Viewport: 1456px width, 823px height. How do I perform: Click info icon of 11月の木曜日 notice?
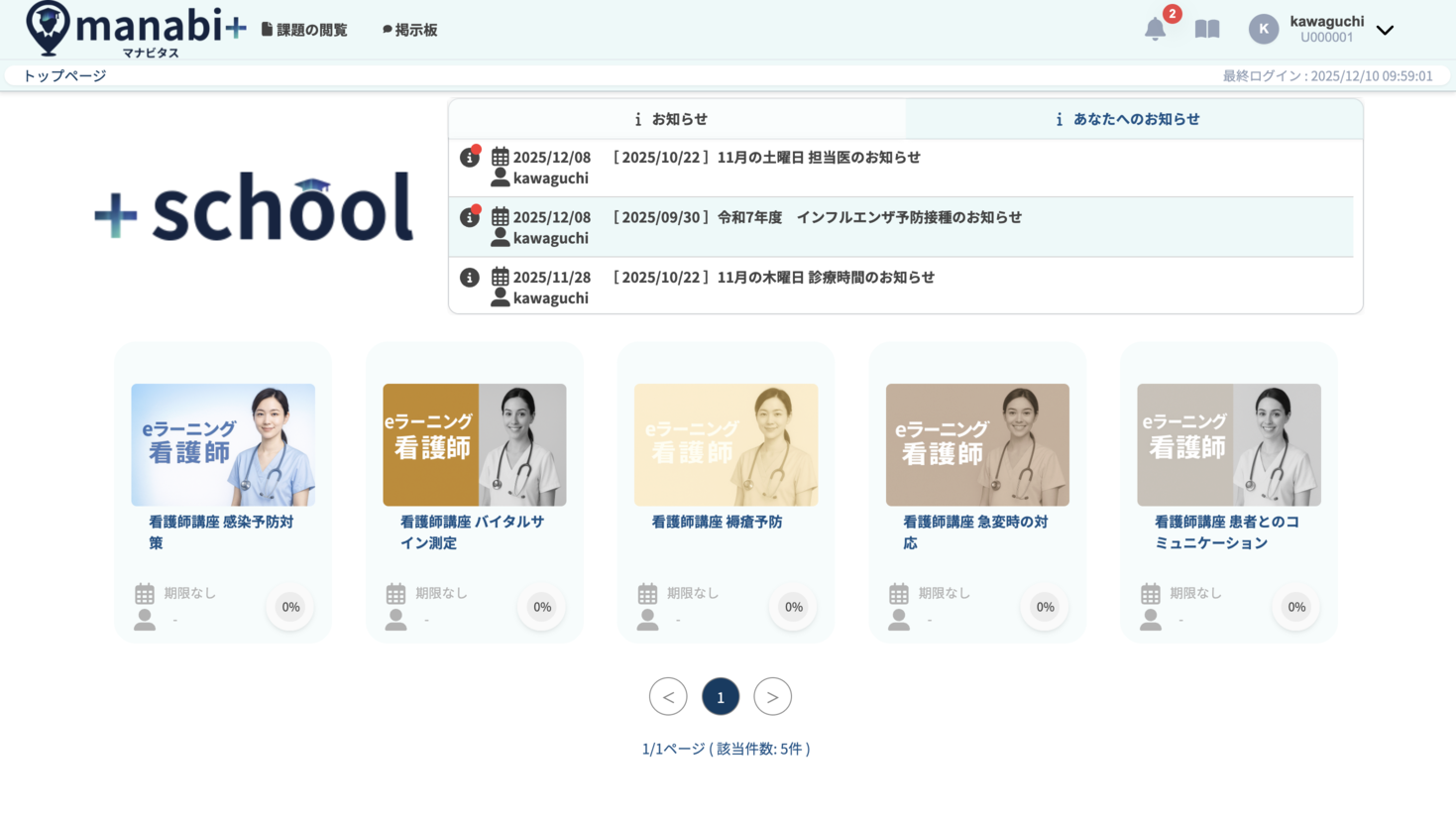(x=470, y=278)
